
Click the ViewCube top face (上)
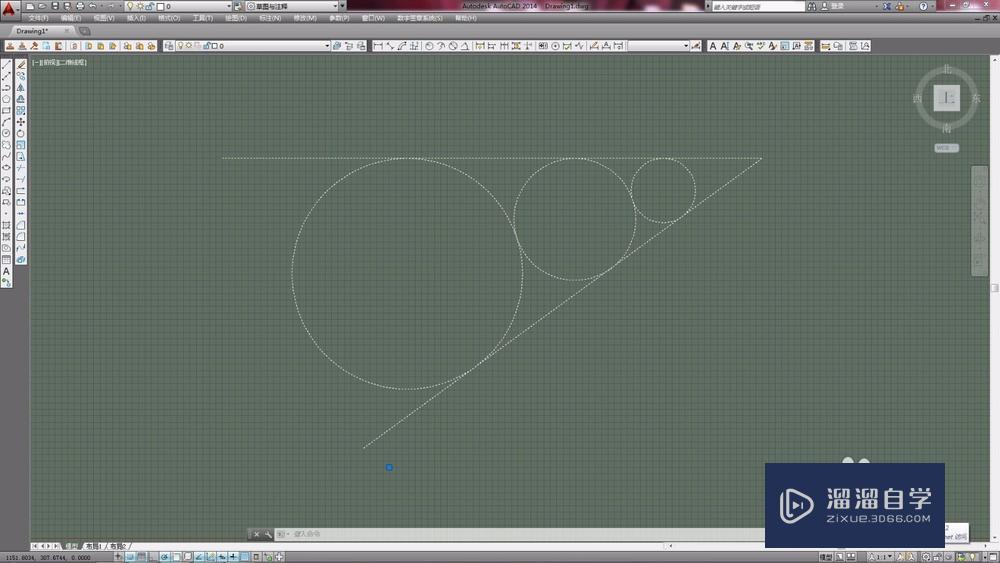(x=947, y=98)
